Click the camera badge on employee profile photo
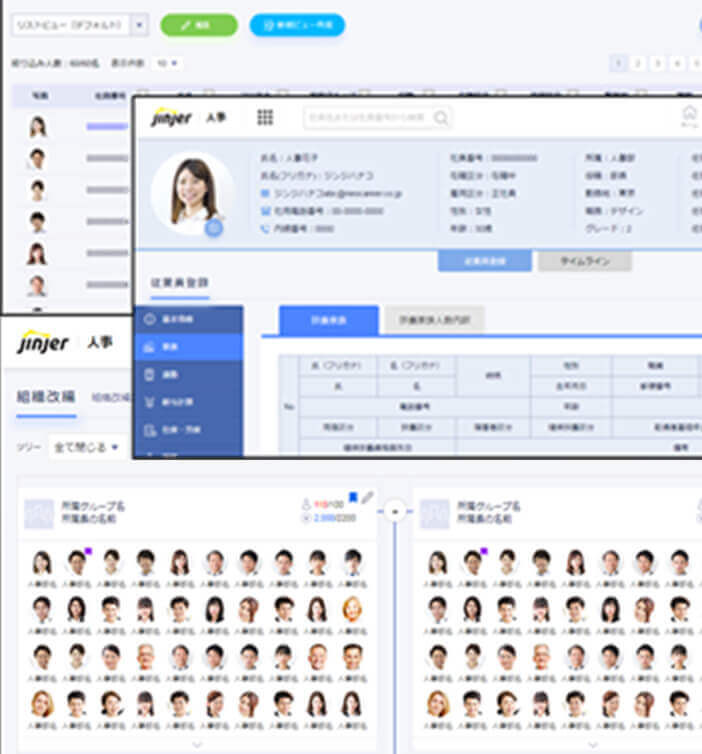The height and width of the screenshot is (754, 702). [213, 228]
